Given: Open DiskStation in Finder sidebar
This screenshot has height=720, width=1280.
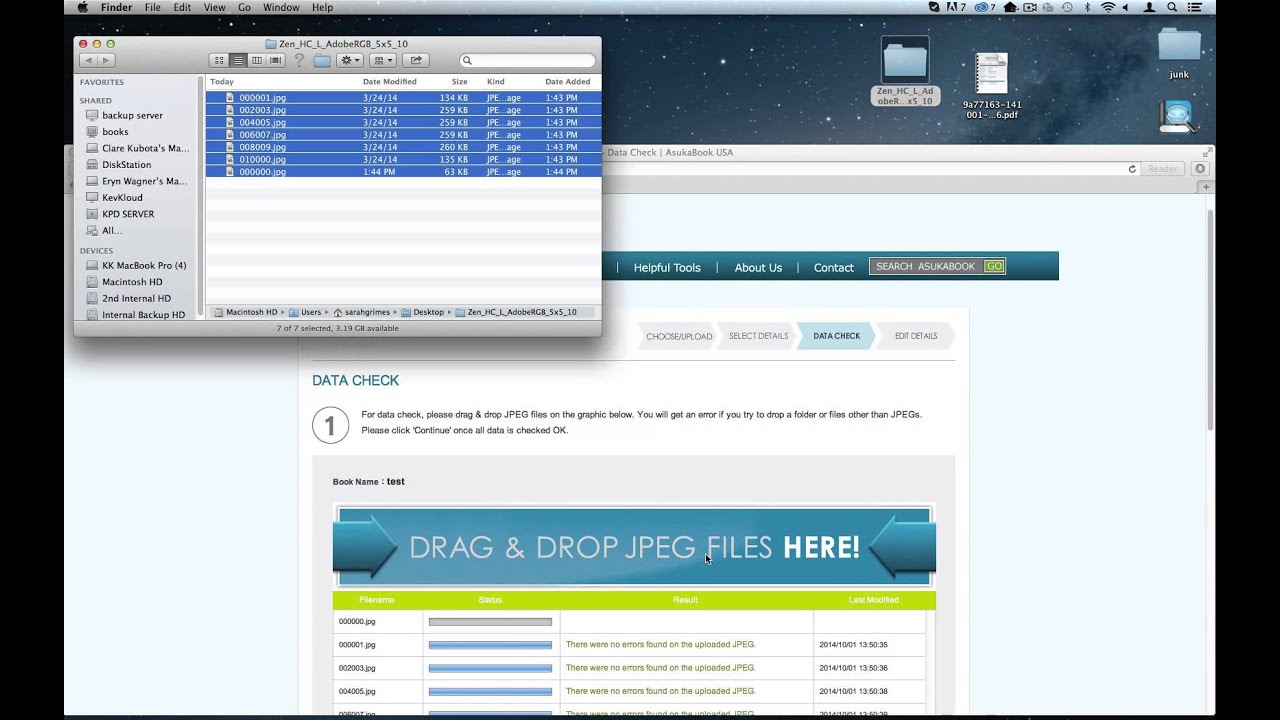Looking at the screenshot, I should point(126,165).
